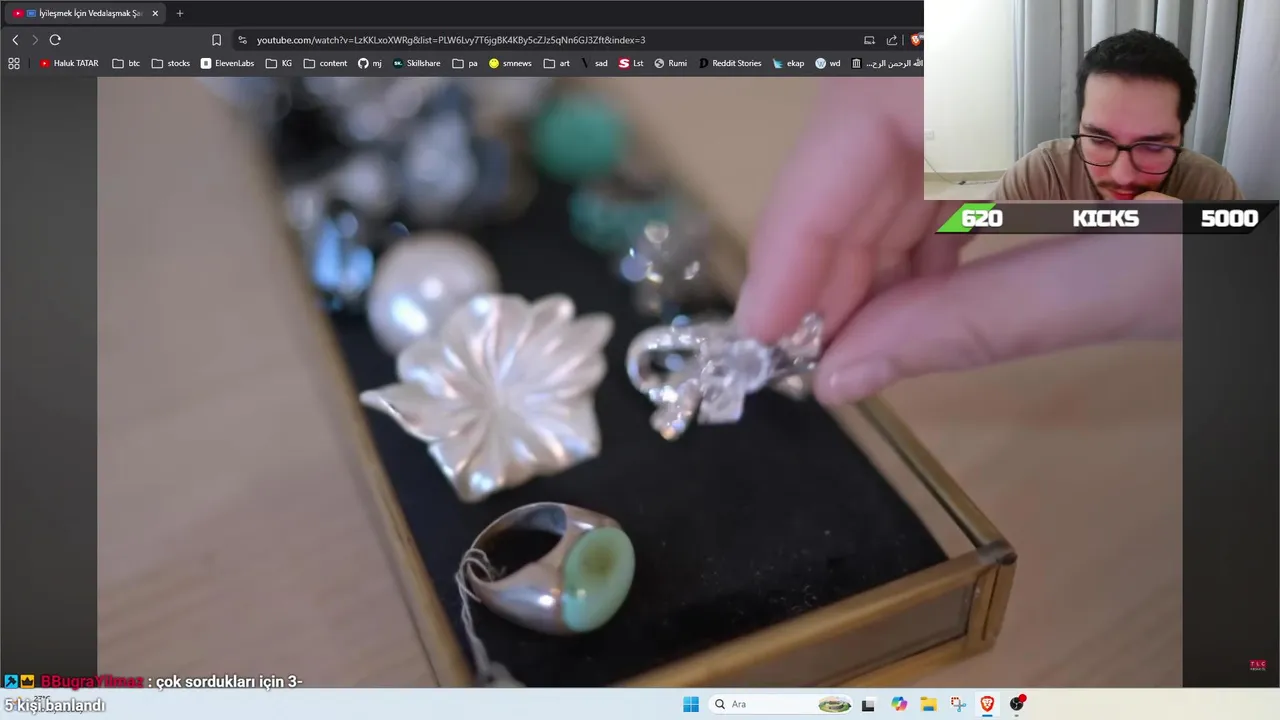This screenshot has width=1280, height=720.
Task: Click the YouTube URL address field
Action: (451, 40)
